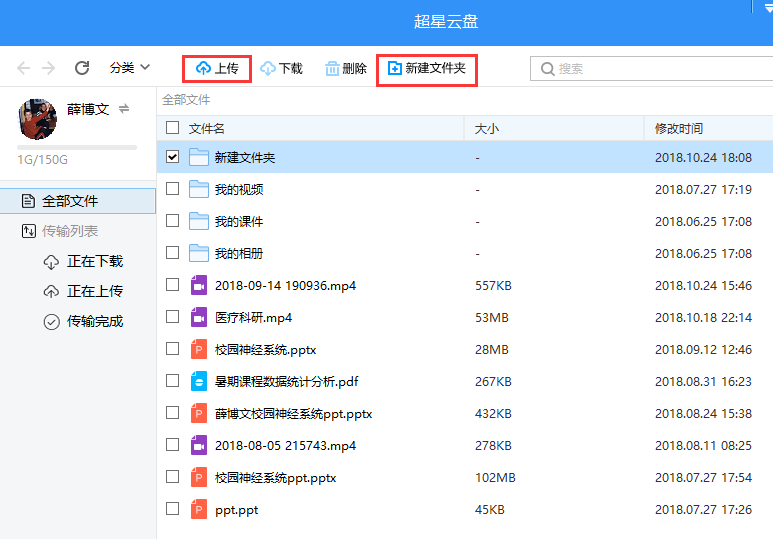
Task: Click icon of 薛博文校园神经系统ppt.pptx
Action: tap(199, 413)
